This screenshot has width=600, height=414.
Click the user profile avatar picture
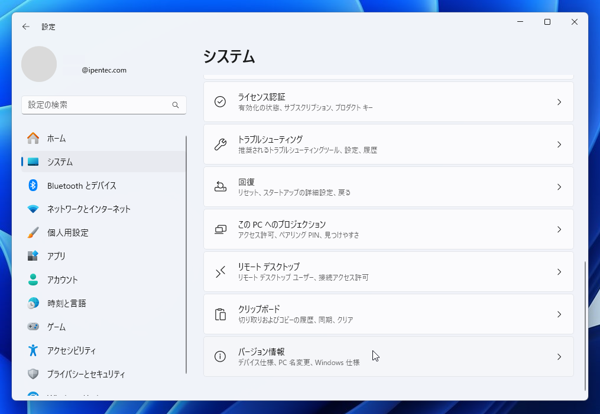(x=39, y=64)
